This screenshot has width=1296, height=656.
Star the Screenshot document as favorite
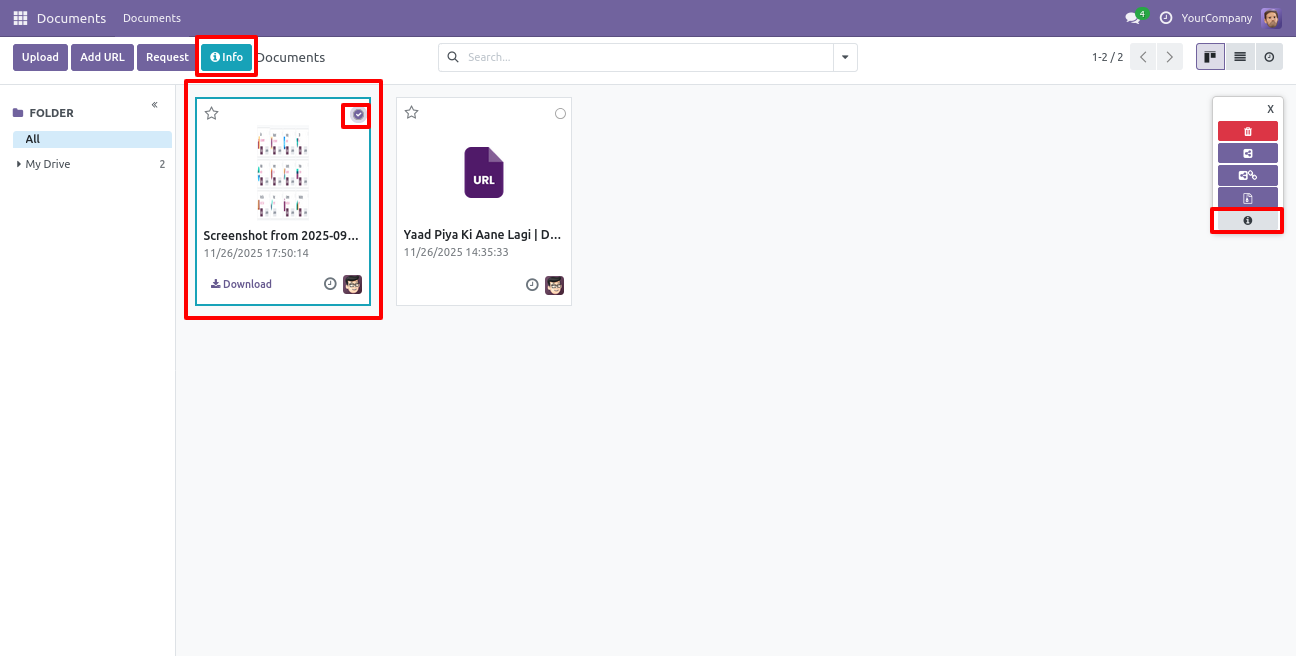(212, 113)
